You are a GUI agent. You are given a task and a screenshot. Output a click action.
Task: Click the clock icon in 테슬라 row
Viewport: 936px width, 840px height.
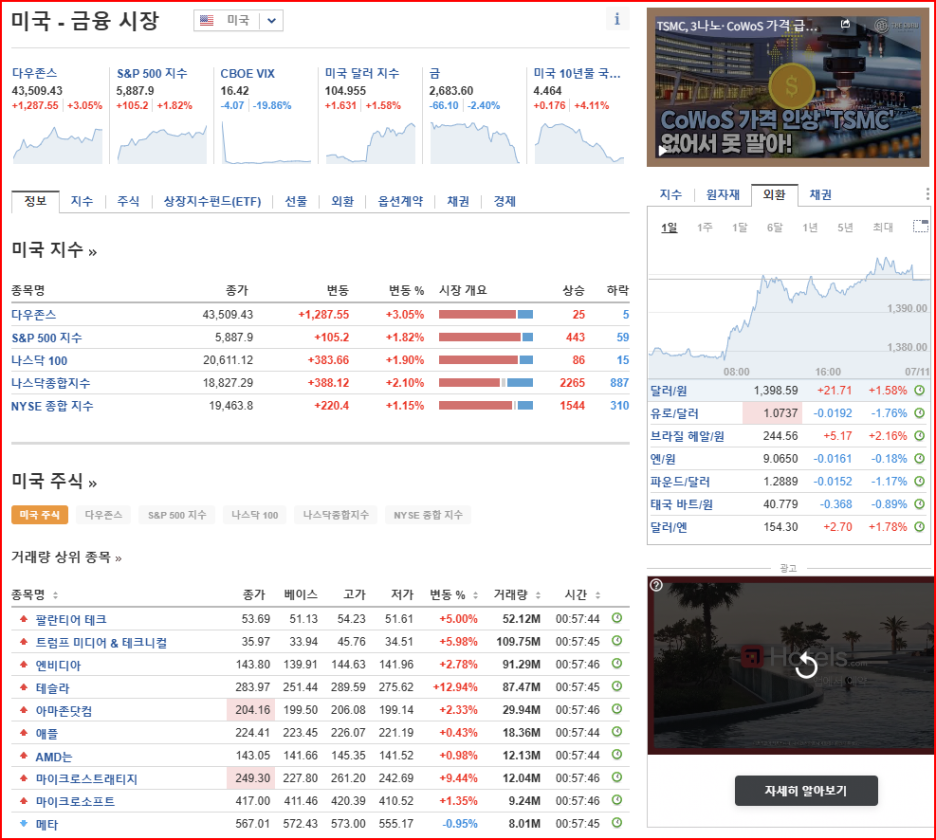tap(617, 686)
